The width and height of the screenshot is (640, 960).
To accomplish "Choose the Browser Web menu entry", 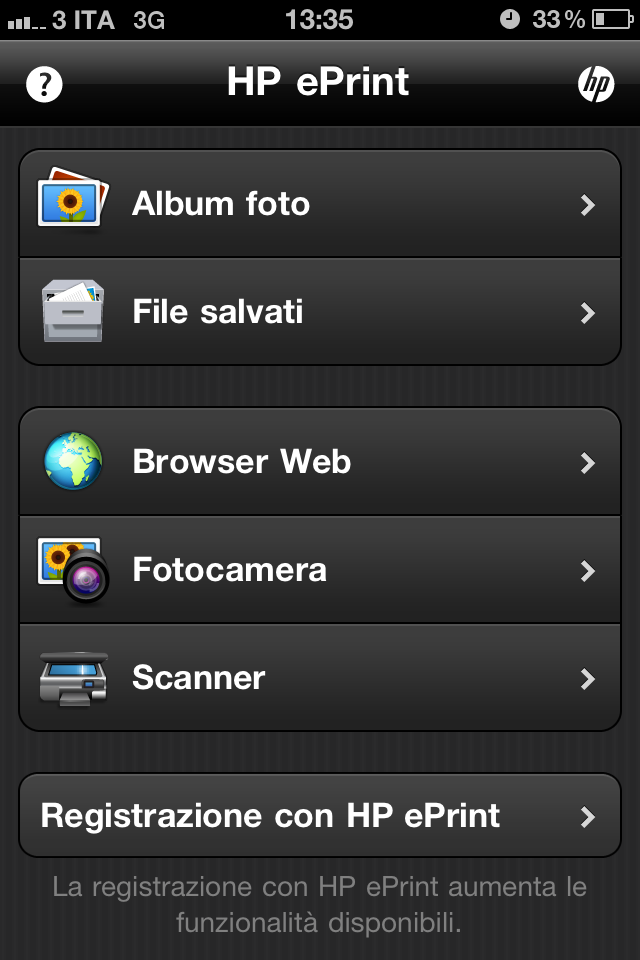I will click(242, 462).
